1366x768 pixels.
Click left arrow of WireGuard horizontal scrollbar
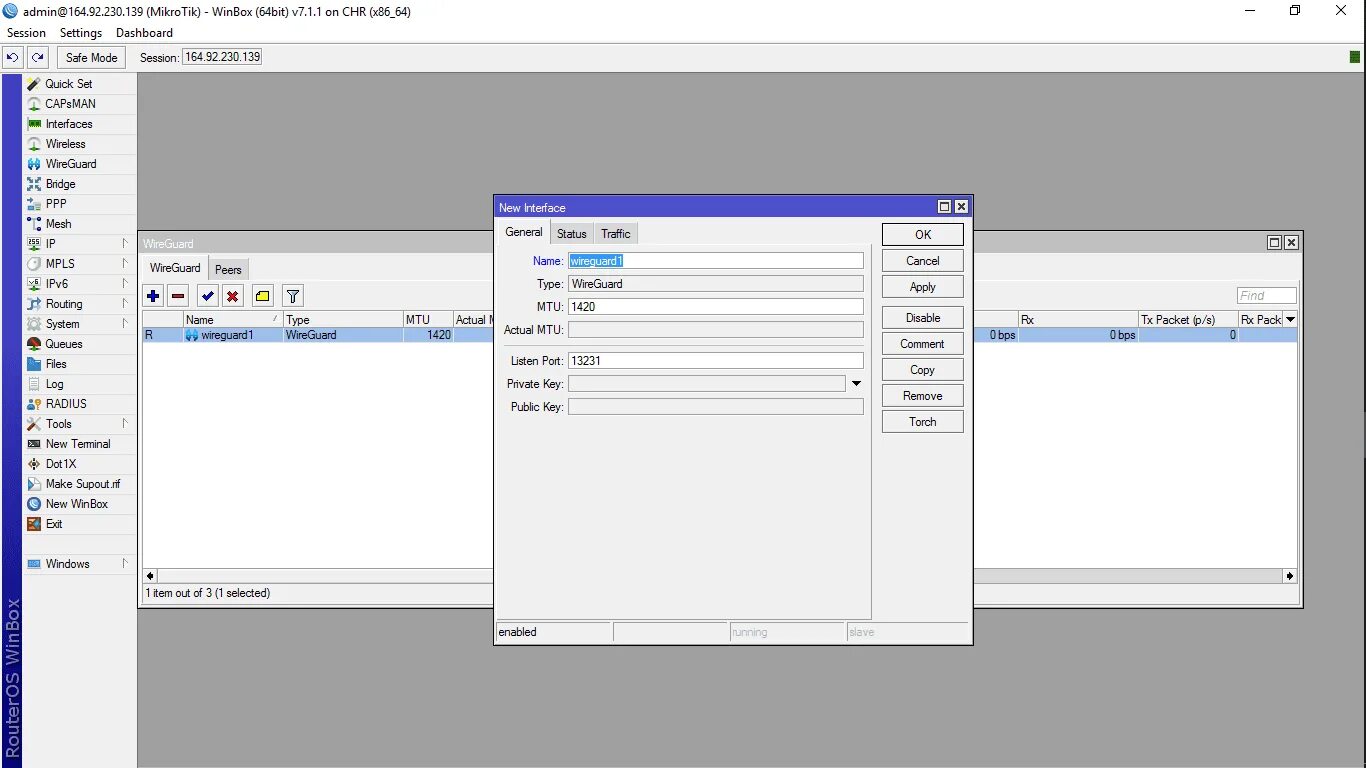click(151, 576)
